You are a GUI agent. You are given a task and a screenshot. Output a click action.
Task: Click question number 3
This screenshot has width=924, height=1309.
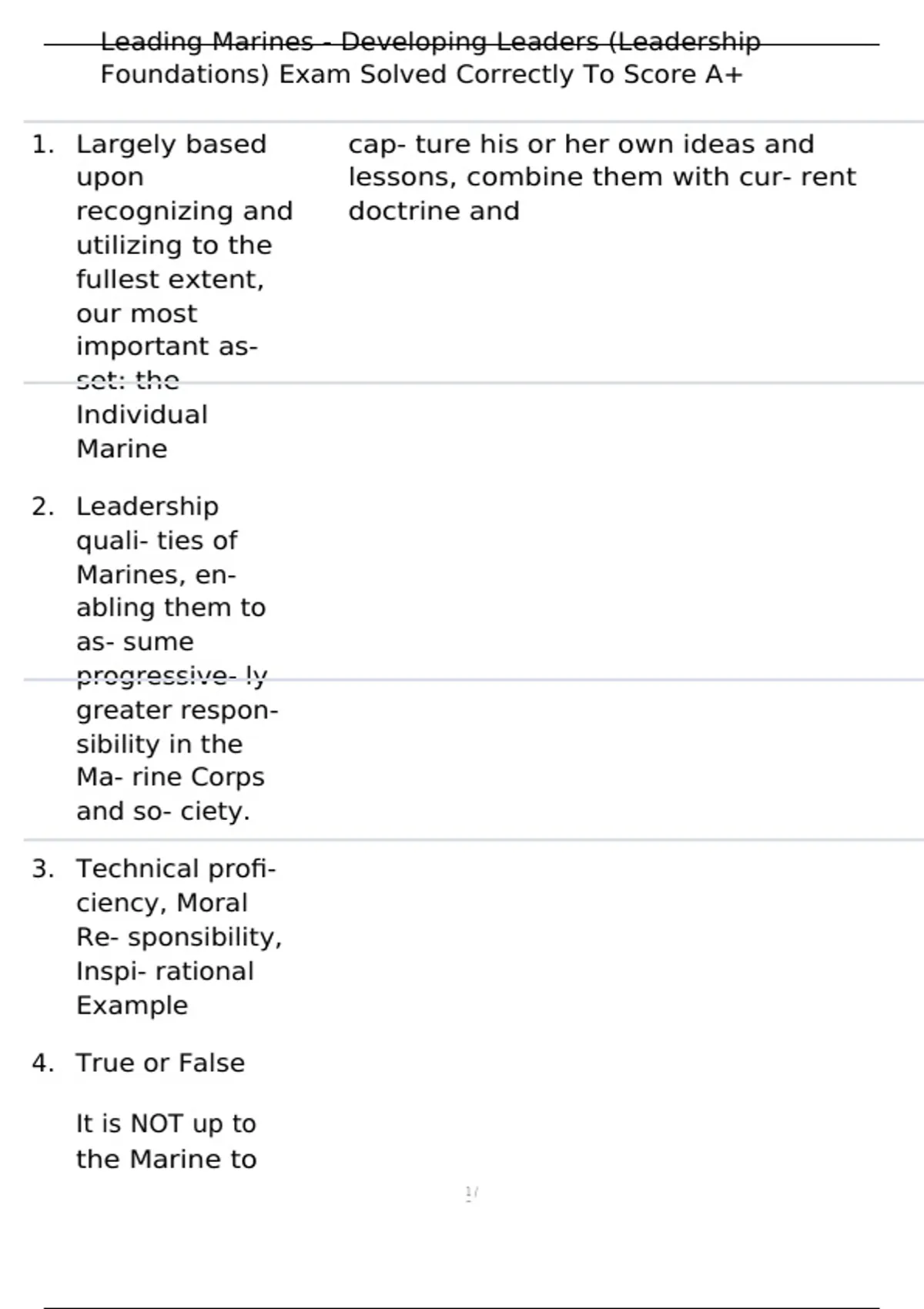pos(43,869)
